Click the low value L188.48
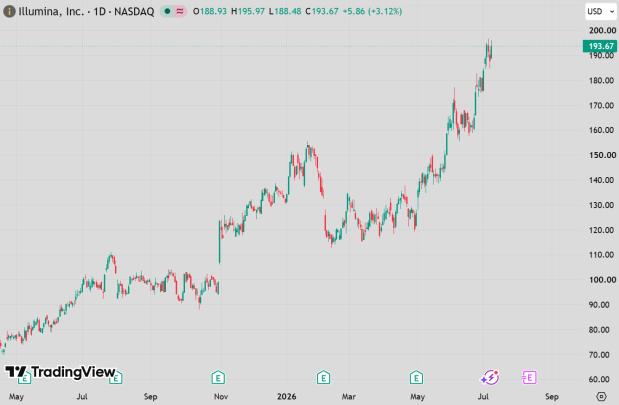The height and width of the screenshot is (405, 619). tap(285, 11)
